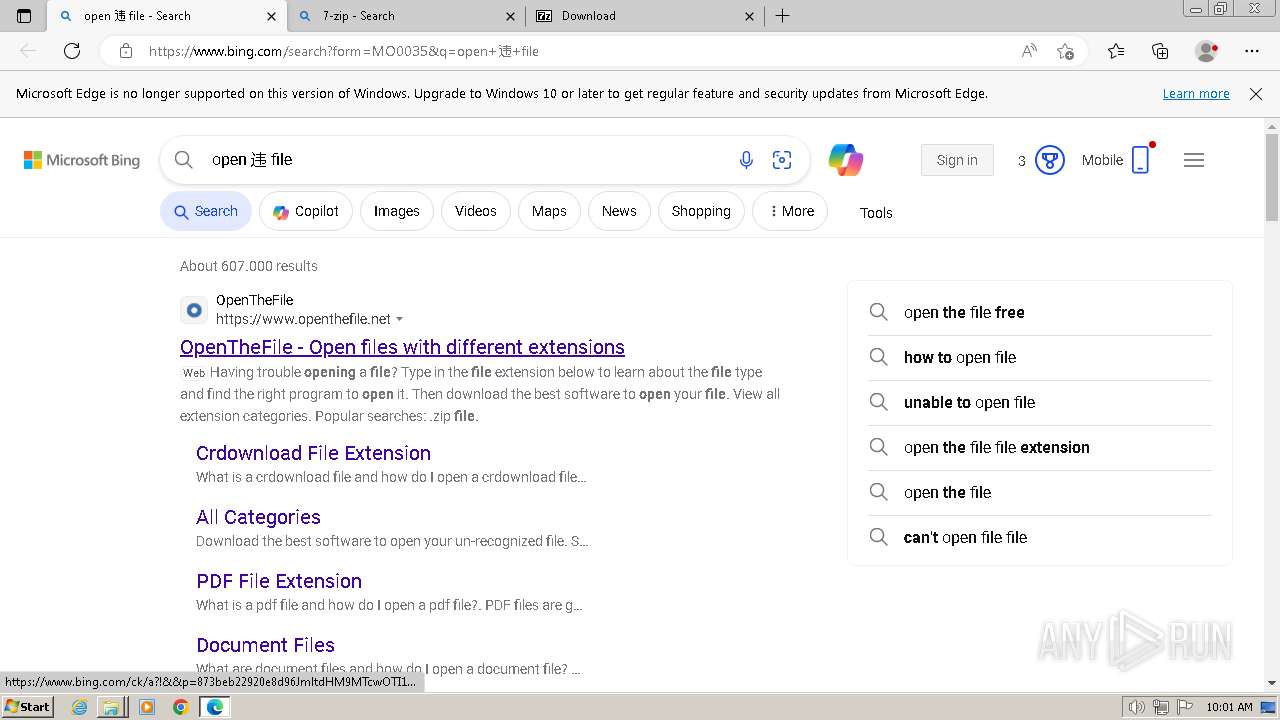
Task: Open a new tab with the plus button
Action: (783, 16)
